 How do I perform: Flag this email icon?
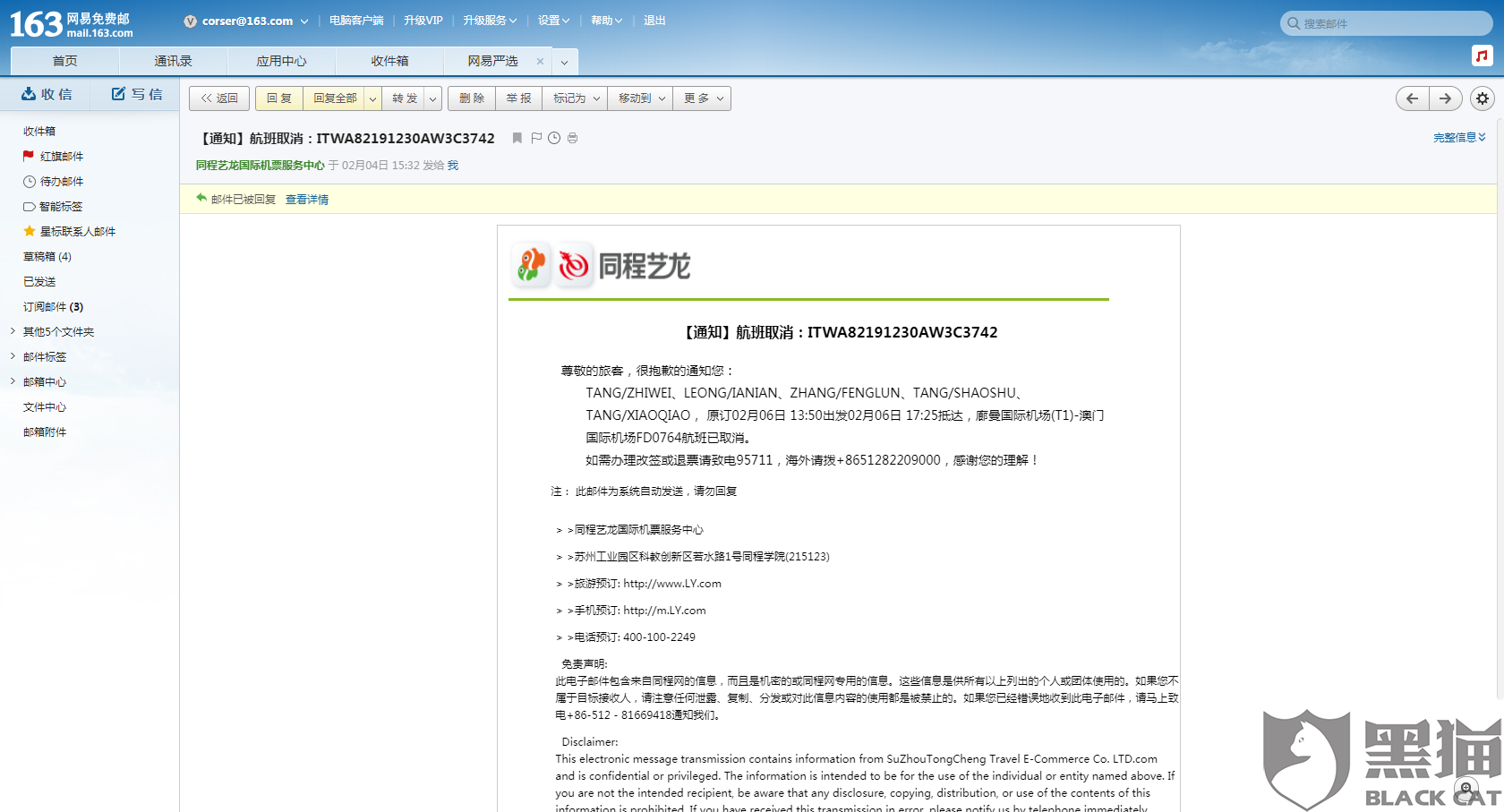pyautogui.click(x=536, y=138)
